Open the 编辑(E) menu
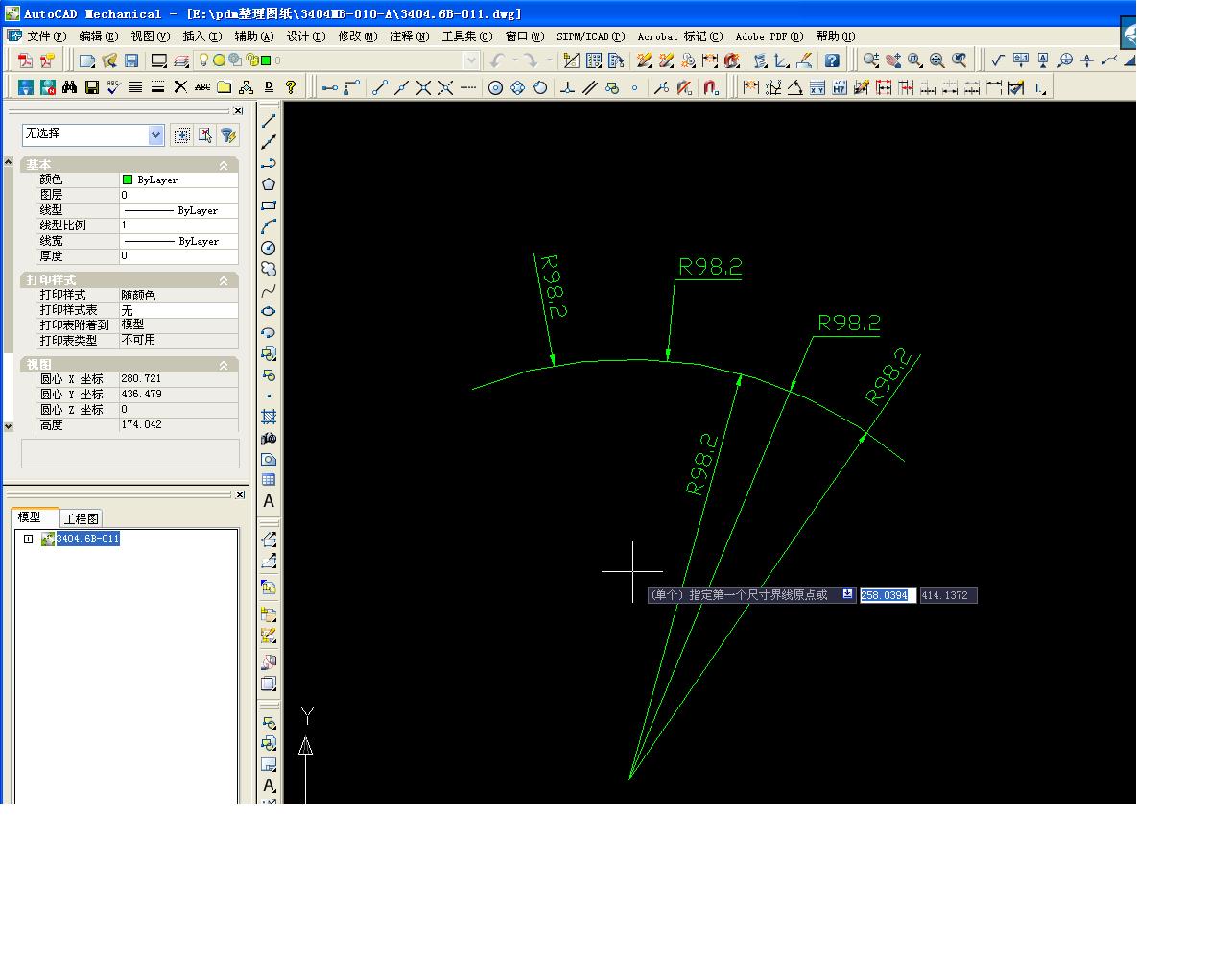The image size is (1232, 959). coord(98,36)
